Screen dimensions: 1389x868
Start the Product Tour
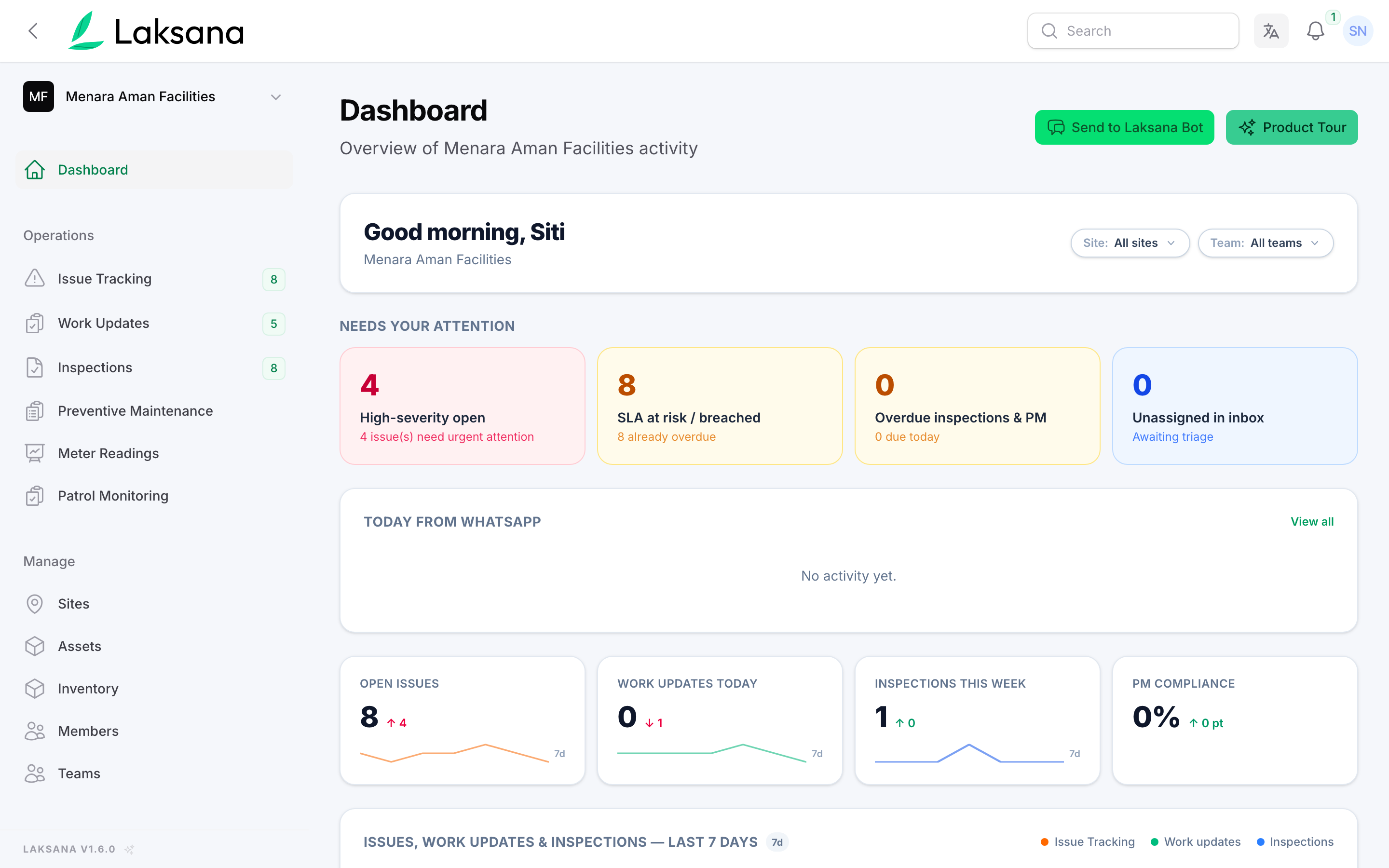[1292, 127]
